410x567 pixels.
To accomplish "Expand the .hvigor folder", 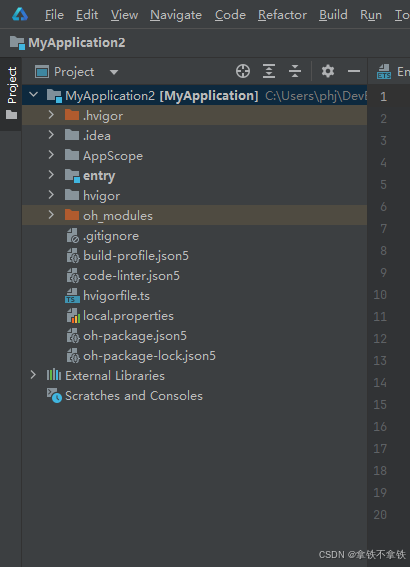I will (x=51, y=115).
